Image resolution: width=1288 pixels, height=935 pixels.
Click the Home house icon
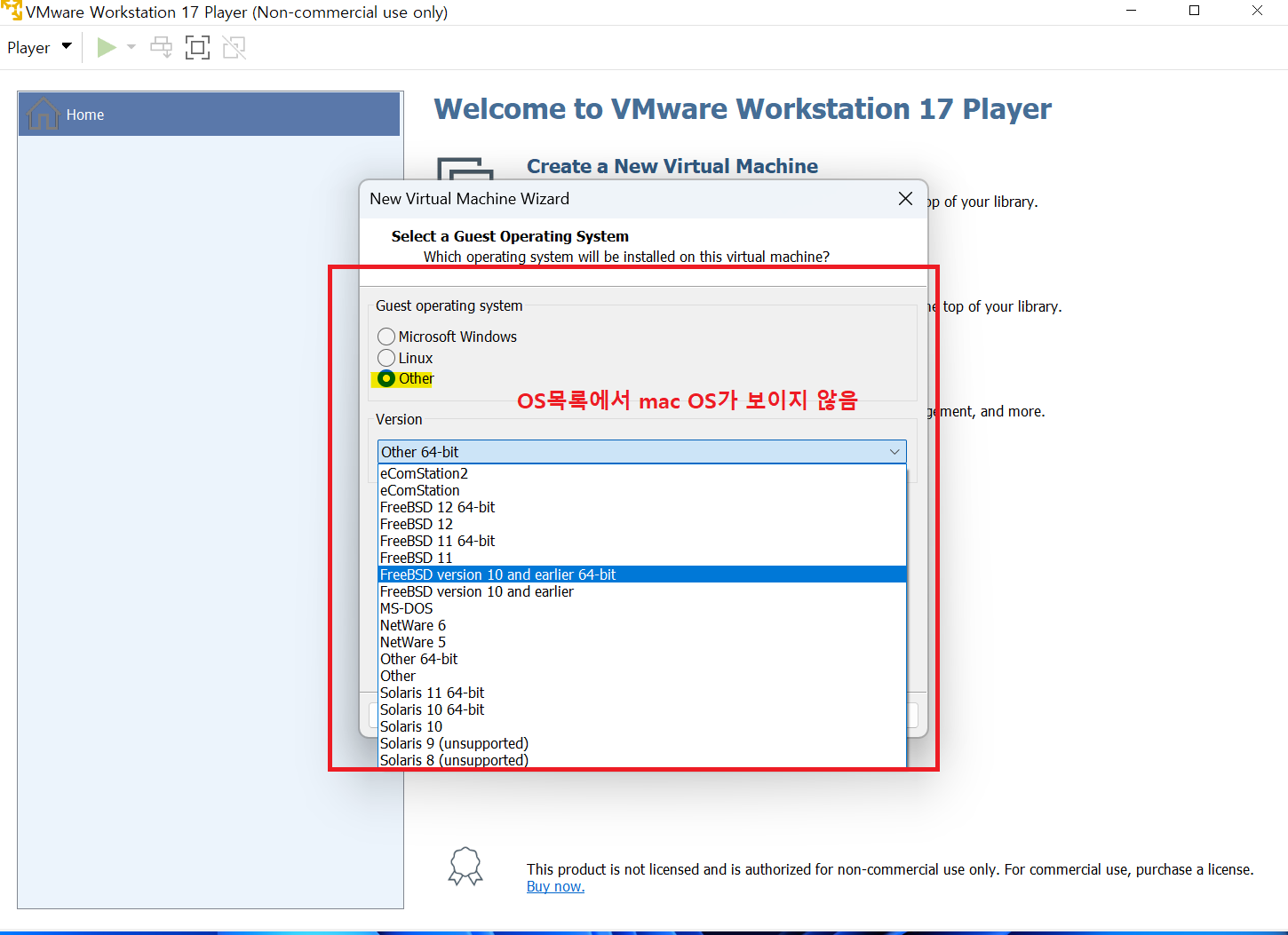click(x=44, y=114)
